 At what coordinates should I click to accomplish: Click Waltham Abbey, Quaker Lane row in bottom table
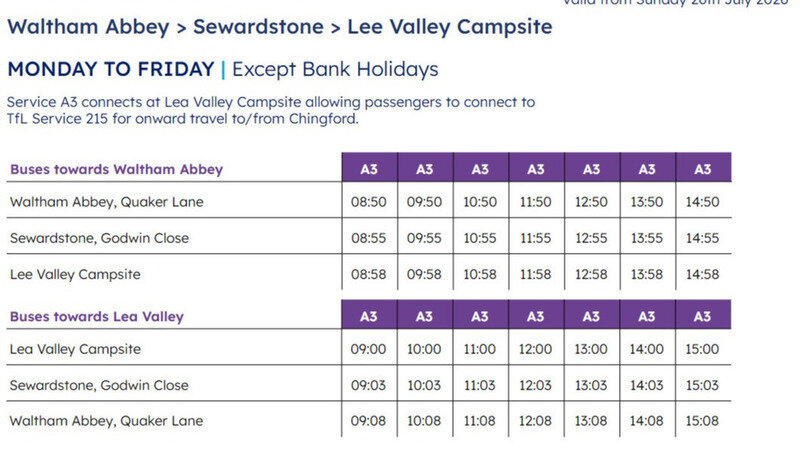(x=368, y=421)
